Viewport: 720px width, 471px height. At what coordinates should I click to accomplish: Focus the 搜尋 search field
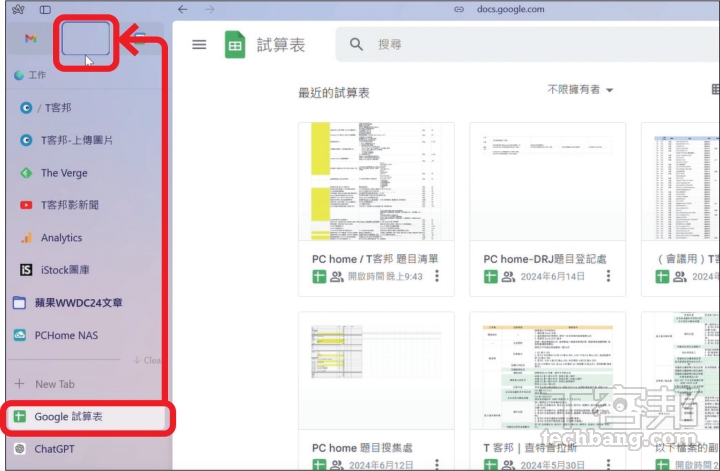pyautogui.click(x=527, y=44)
